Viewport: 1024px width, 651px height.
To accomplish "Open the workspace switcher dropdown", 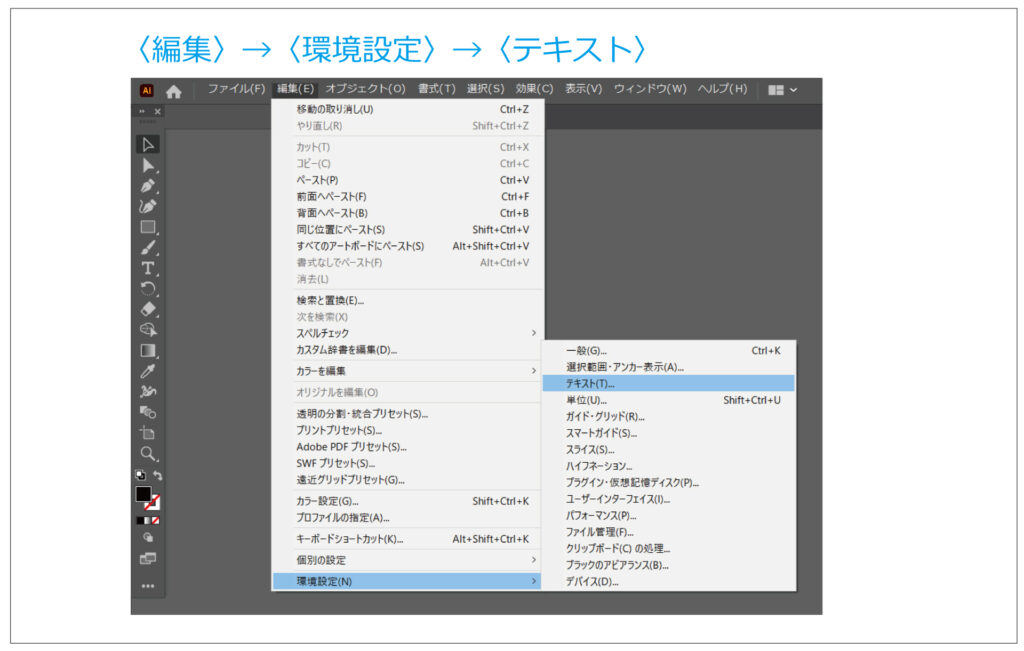I will (782, 90).
